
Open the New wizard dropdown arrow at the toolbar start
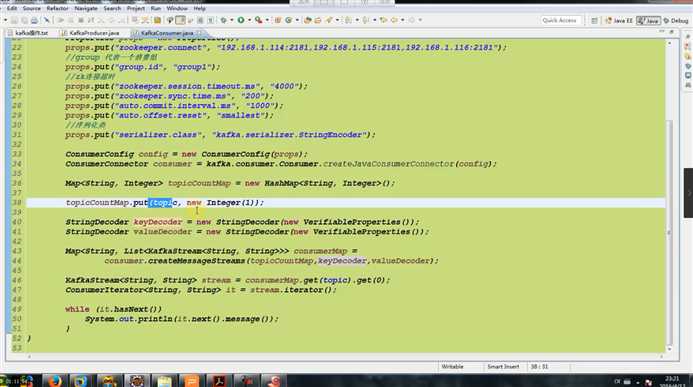(5, 20)
